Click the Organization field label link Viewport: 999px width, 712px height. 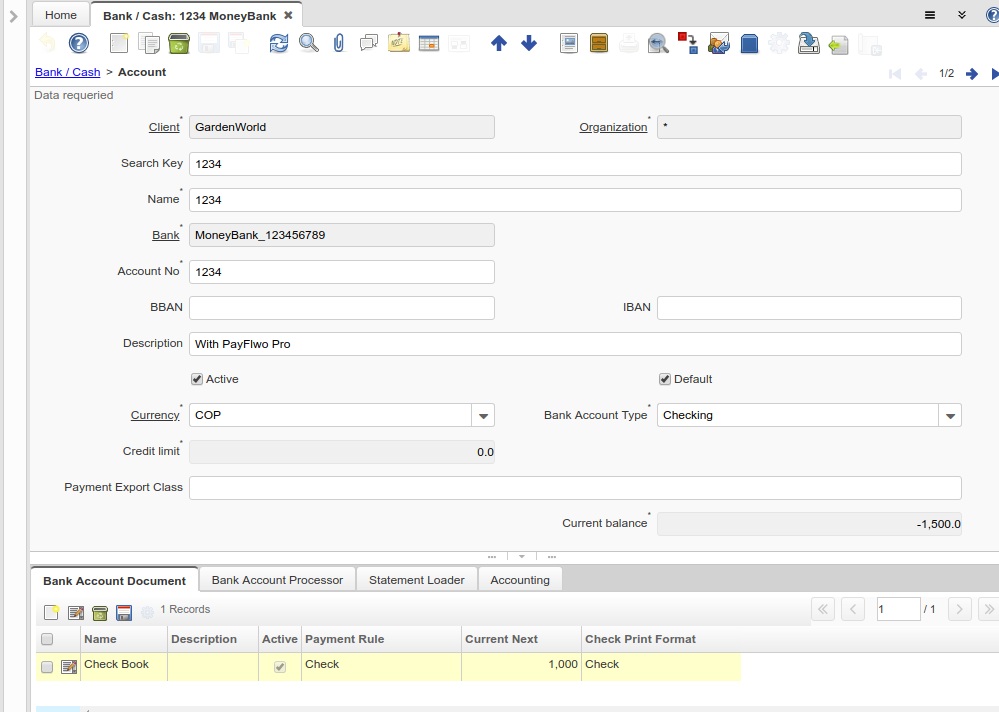(x=613, y=127)
